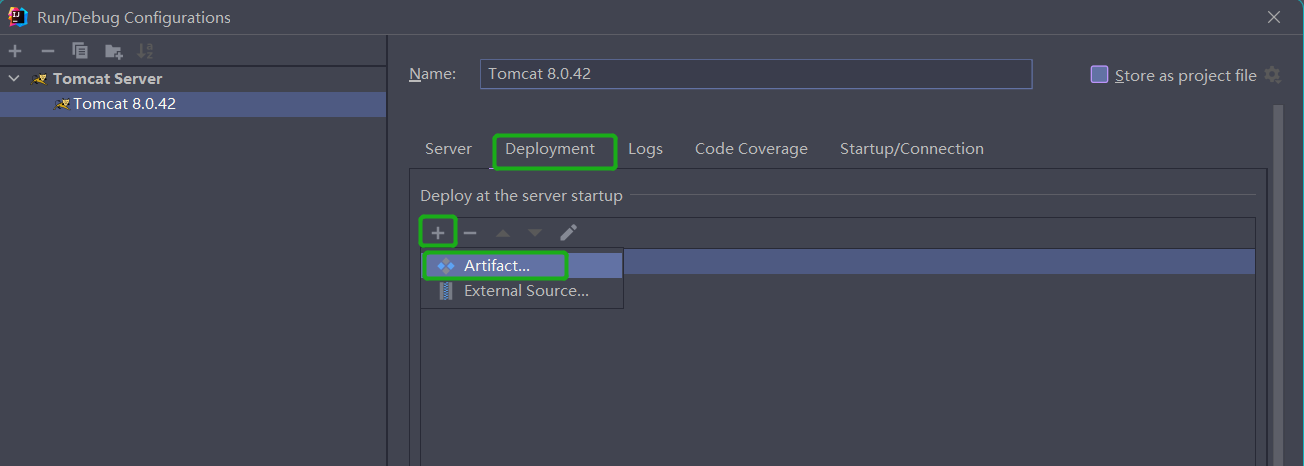Collapse the Tomcat Server tree node

[x=14, y=78]
